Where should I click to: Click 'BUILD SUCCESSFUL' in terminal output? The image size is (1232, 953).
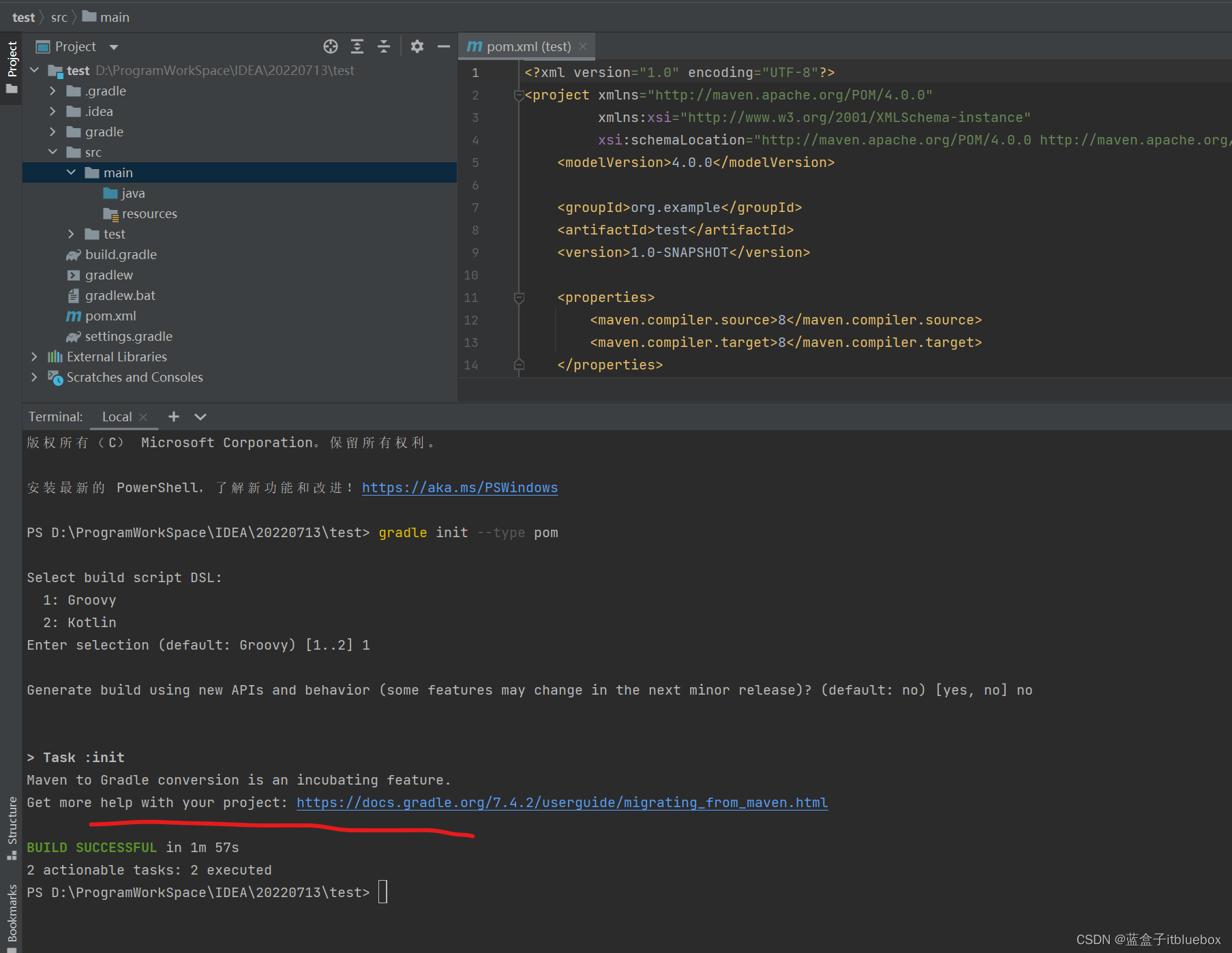[x=92, y=847]
